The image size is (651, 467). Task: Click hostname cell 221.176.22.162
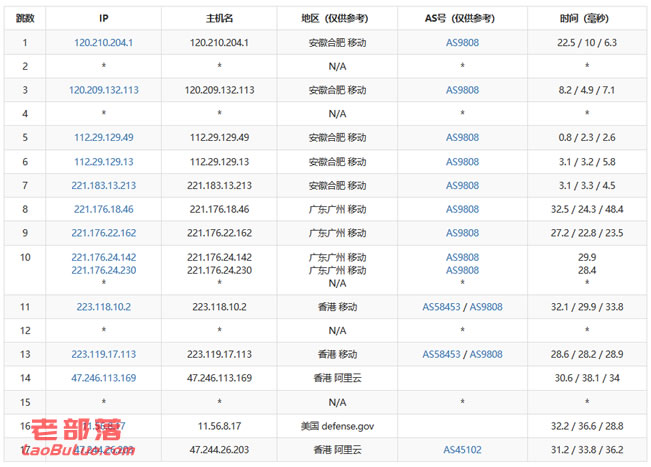coord(219,233)
